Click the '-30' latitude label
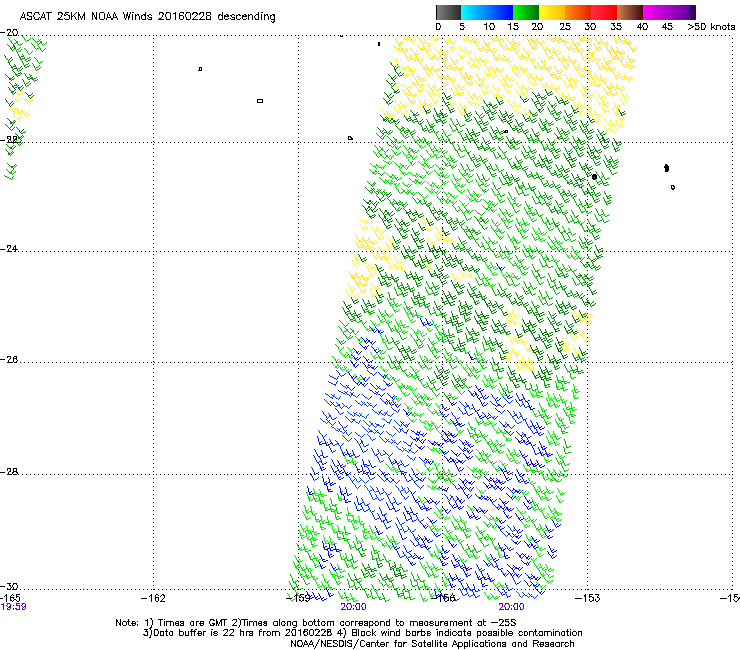The width and height of the screenshot is (740, 650). (x=9, y=586)
